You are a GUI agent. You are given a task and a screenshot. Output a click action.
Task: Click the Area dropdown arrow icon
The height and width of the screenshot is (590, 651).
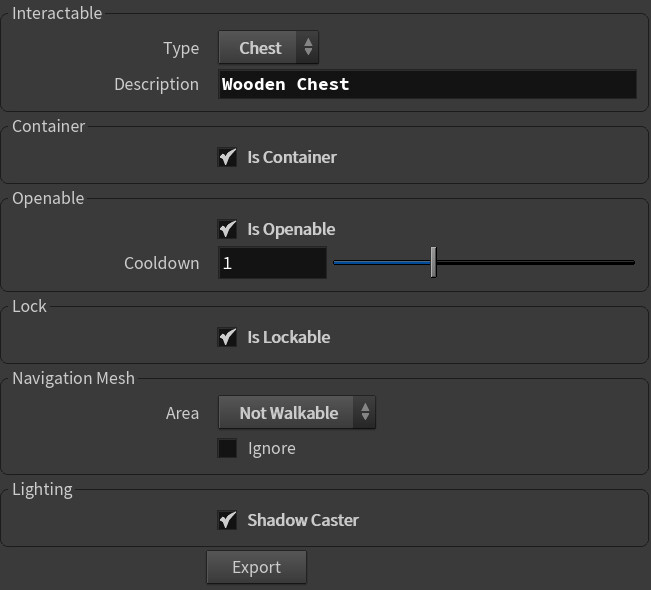(365, 412)
